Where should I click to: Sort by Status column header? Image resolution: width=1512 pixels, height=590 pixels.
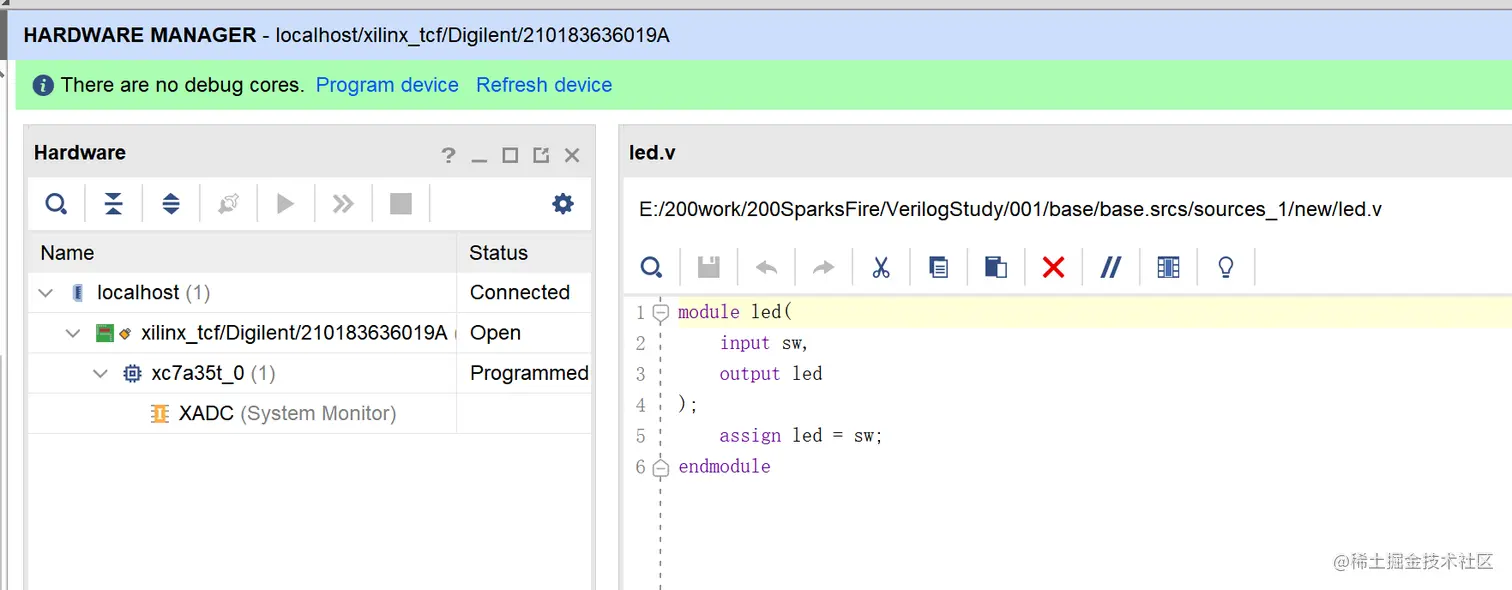524,253
